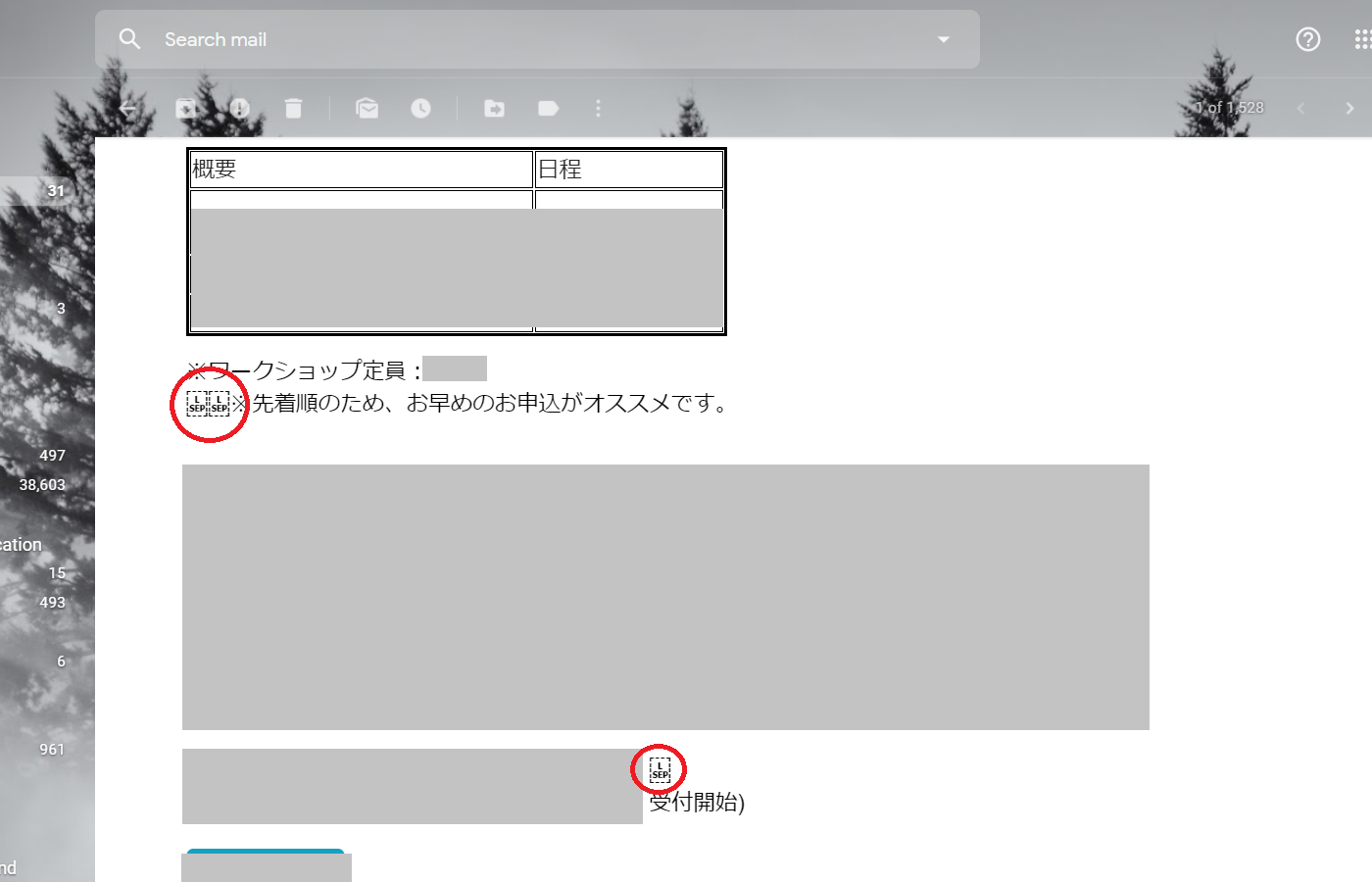The image size is (1372, 882).
Task: Click the 1 of 1,528 conversation counter
Action: [1228, 108]
